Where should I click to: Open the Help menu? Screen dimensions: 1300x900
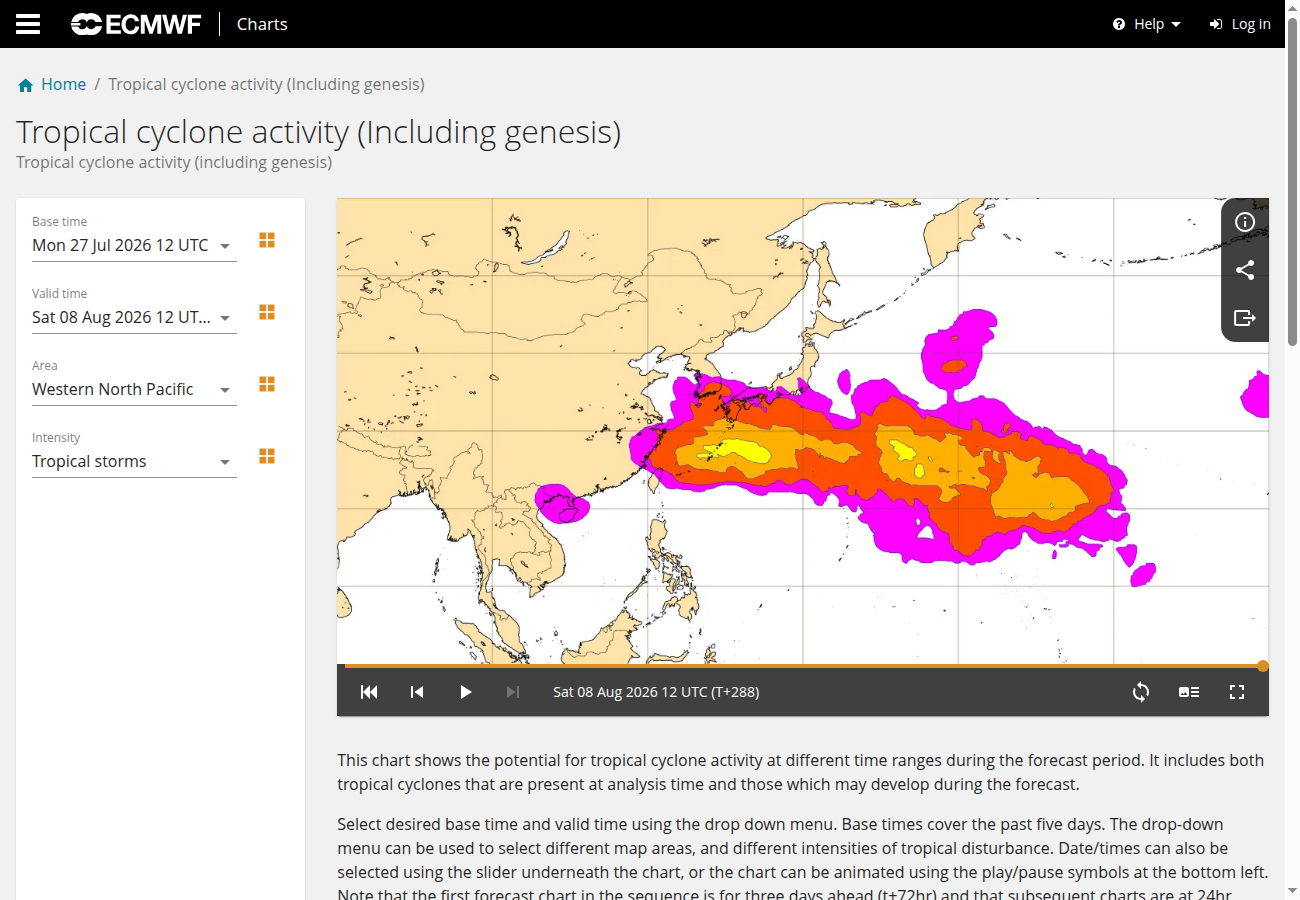click(1147, 24)
